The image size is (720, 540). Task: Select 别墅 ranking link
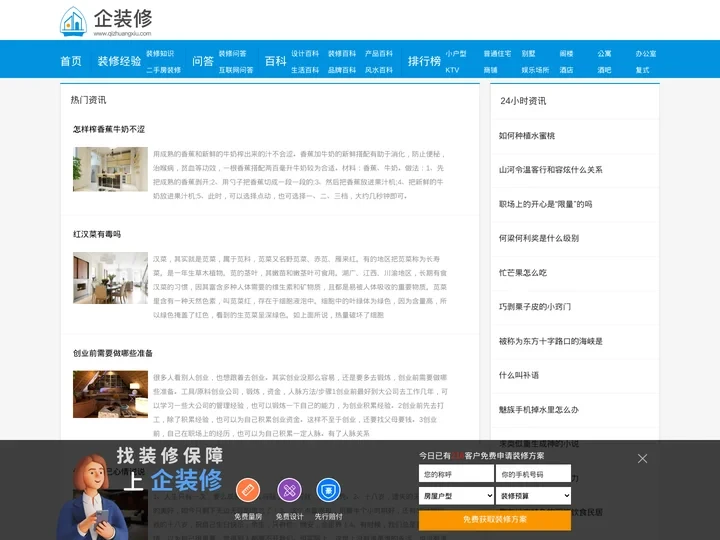pyautogui.click(x=529, y=53)
